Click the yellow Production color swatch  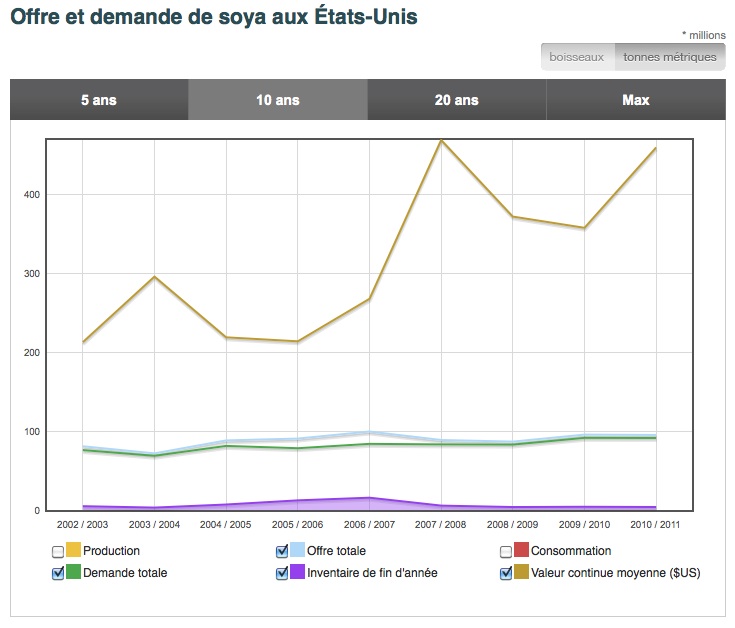tap(73, 551)
